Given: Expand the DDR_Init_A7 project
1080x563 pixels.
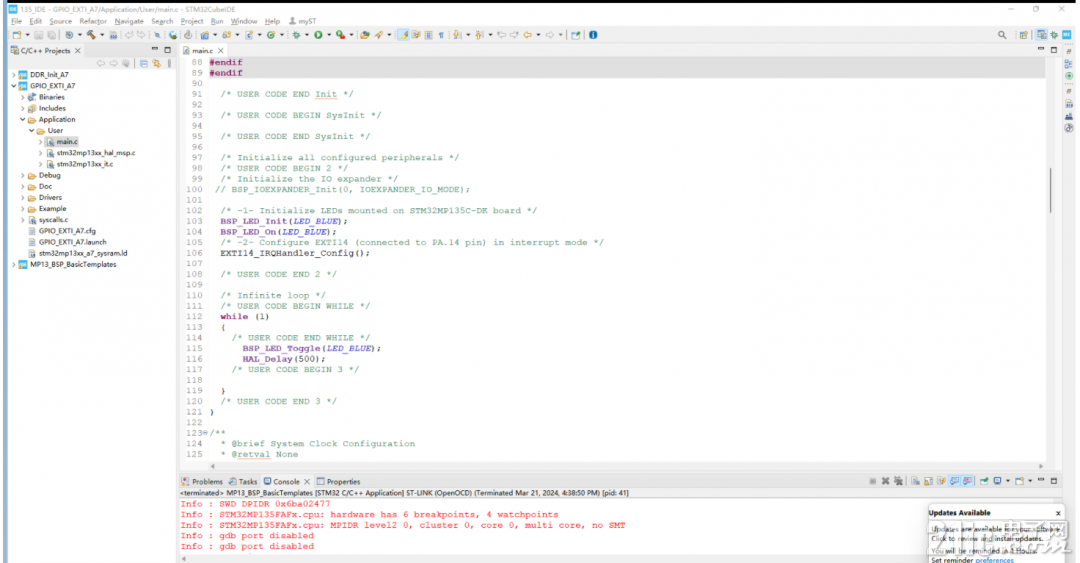Looking at the screenshot, I should pyautogui.click(x=14, y=74).
